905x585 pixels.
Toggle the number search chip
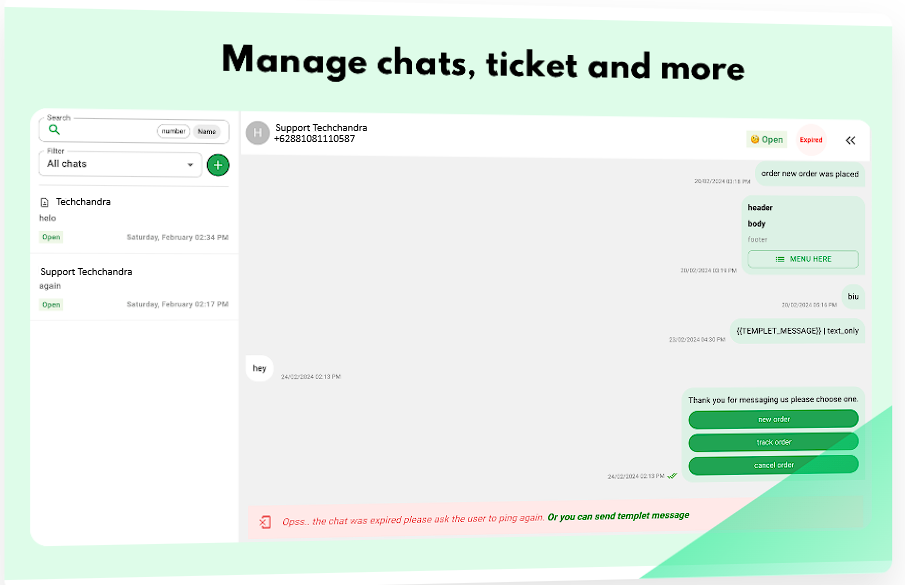[x=173, y=131]
